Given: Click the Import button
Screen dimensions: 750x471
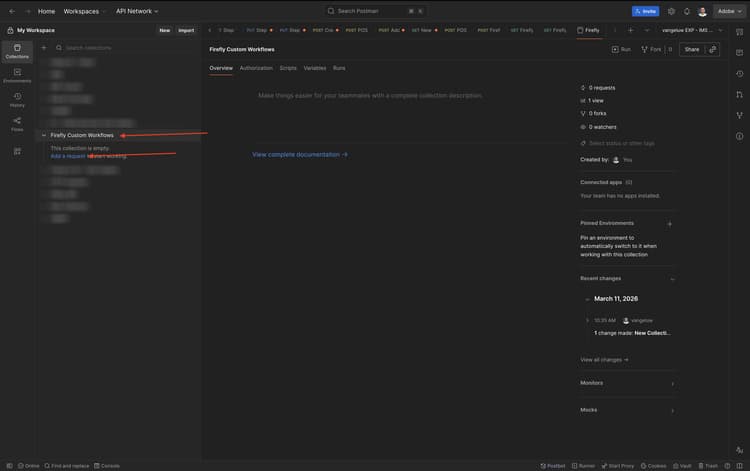Looking at the screenshot, I should pos(186,30).
